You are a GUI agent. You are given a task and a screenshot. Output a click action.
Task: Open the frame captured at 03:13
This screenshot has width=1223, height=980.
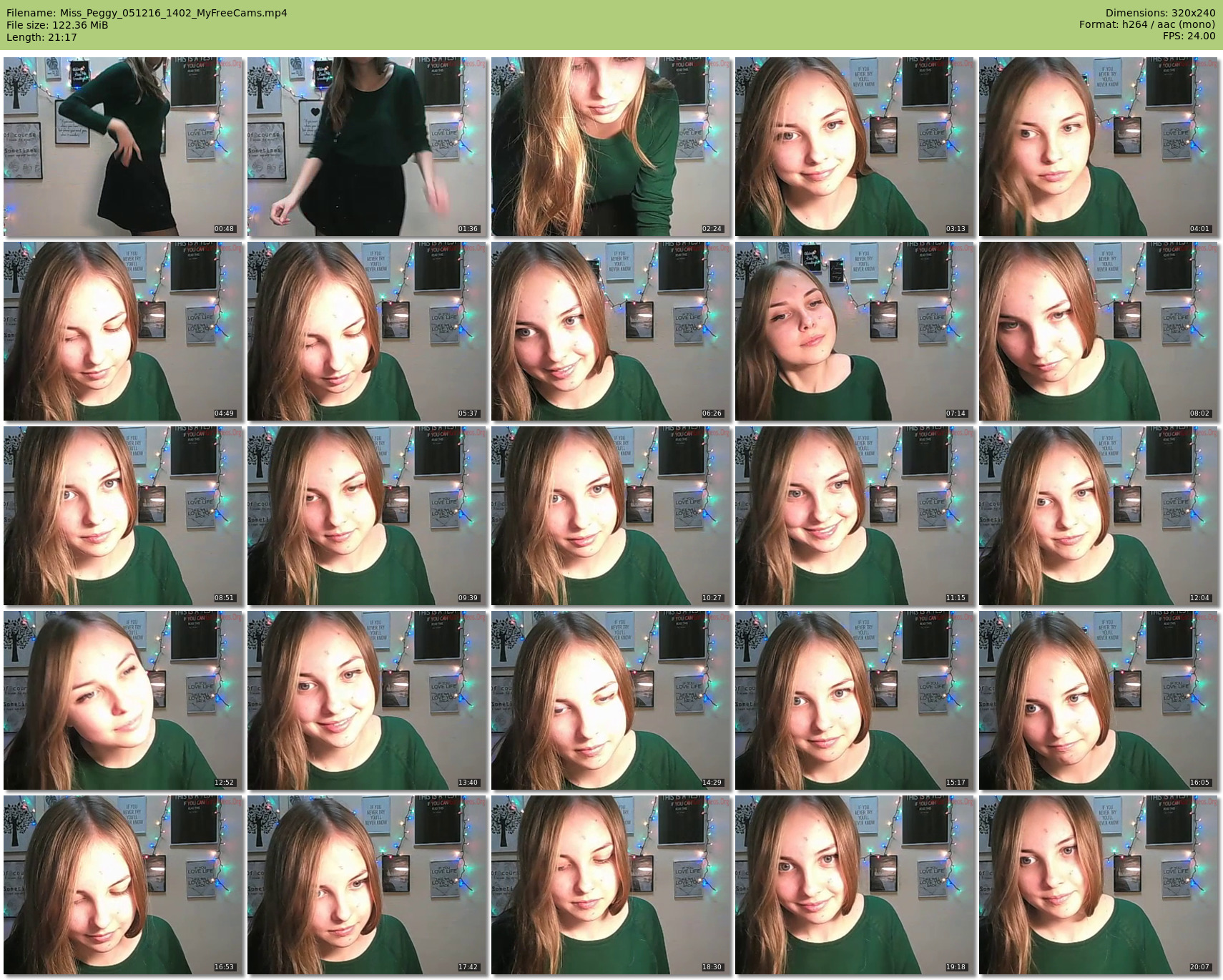(x=855, y=147)
